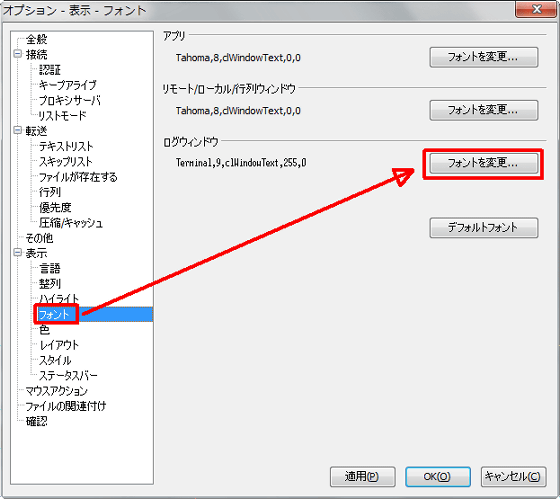The height and width of the screenshot is (499, 560).
Task: Open ファイルが存在する options
Action: [78, 177]
